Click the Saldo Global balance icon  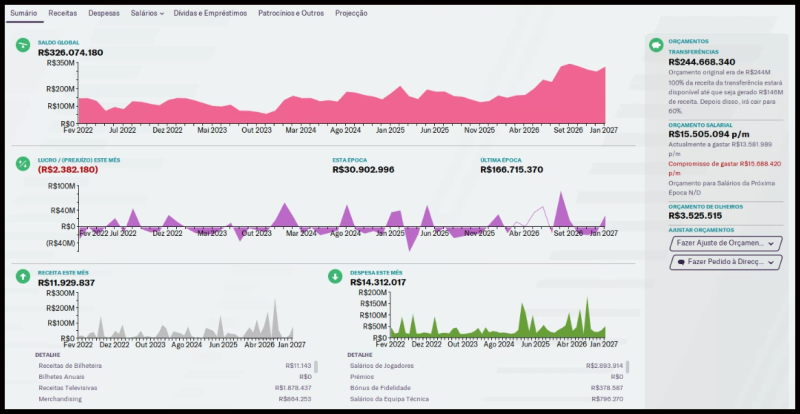pos(23,46)
